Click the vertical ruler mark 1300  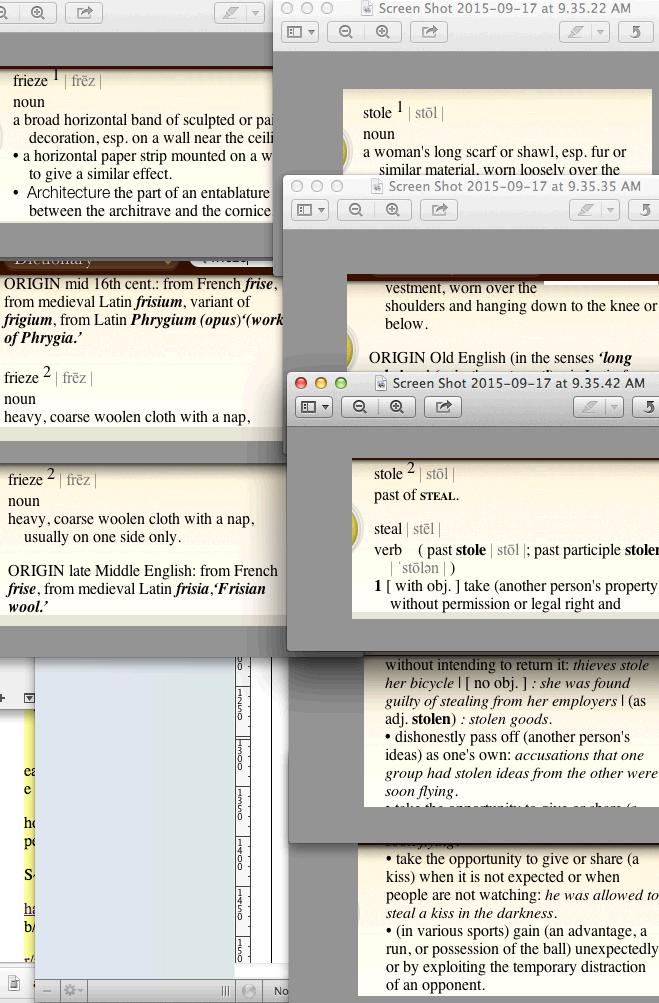[241, 755]
